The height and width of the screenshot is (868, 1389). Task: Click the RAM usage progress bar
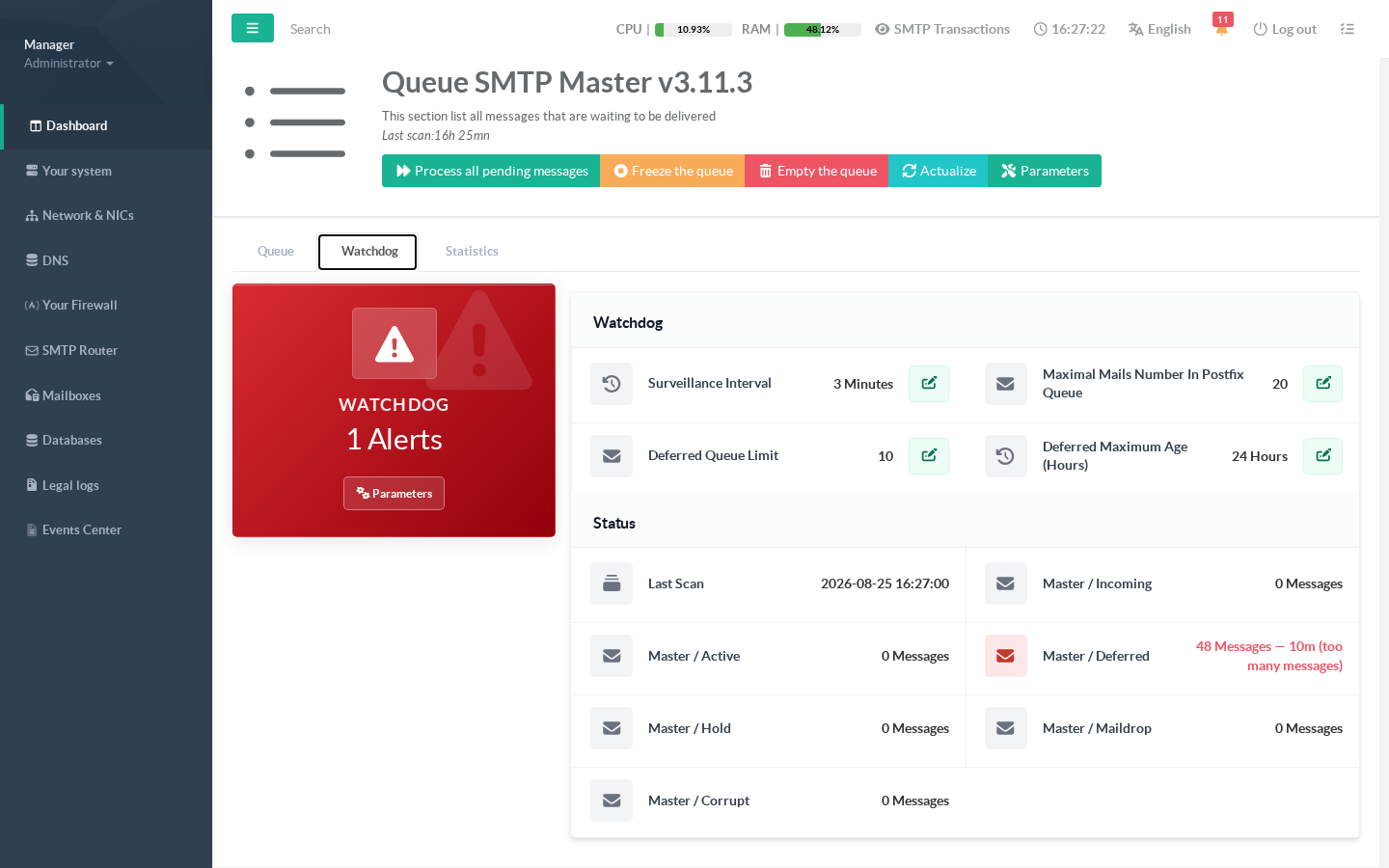(x=823, y=30)
